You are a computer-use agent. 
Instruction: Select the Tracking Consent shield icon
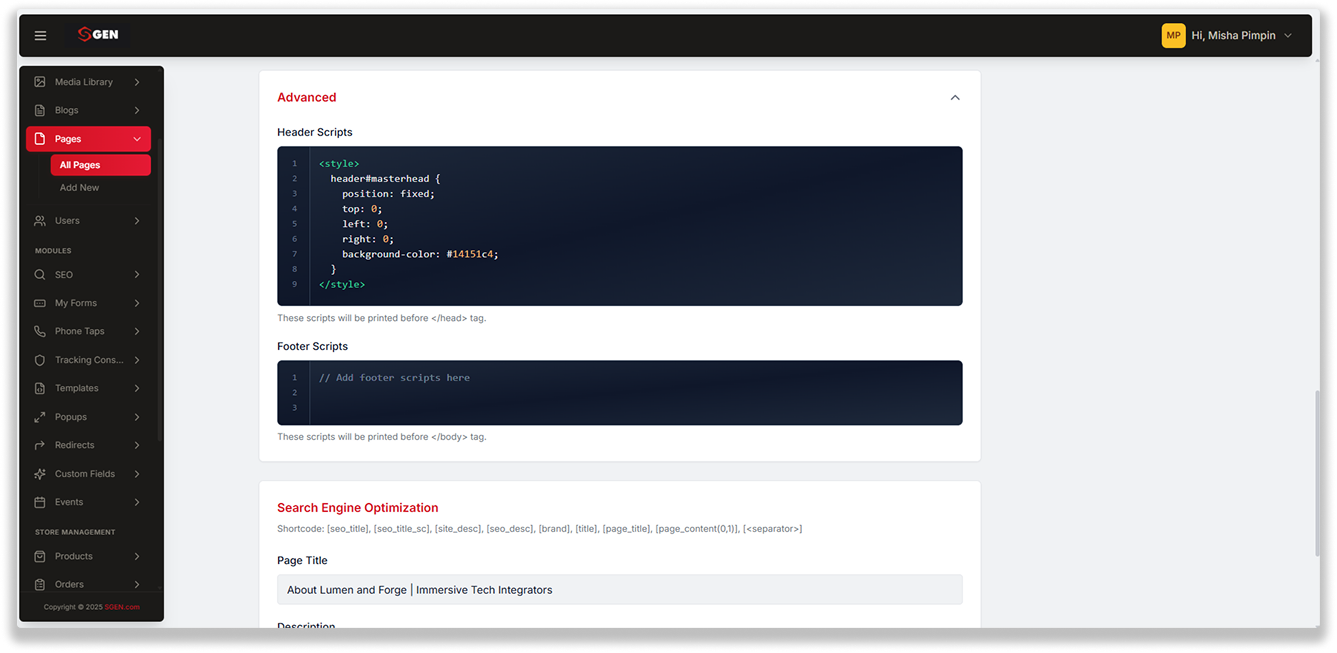(40, 360)
